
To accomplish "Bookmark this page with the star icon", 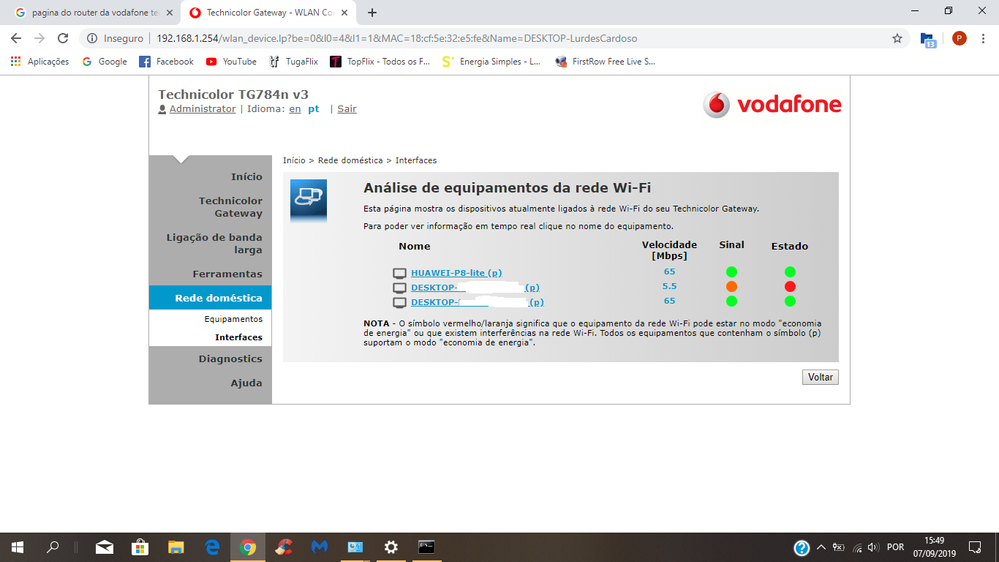I will 897,38.
